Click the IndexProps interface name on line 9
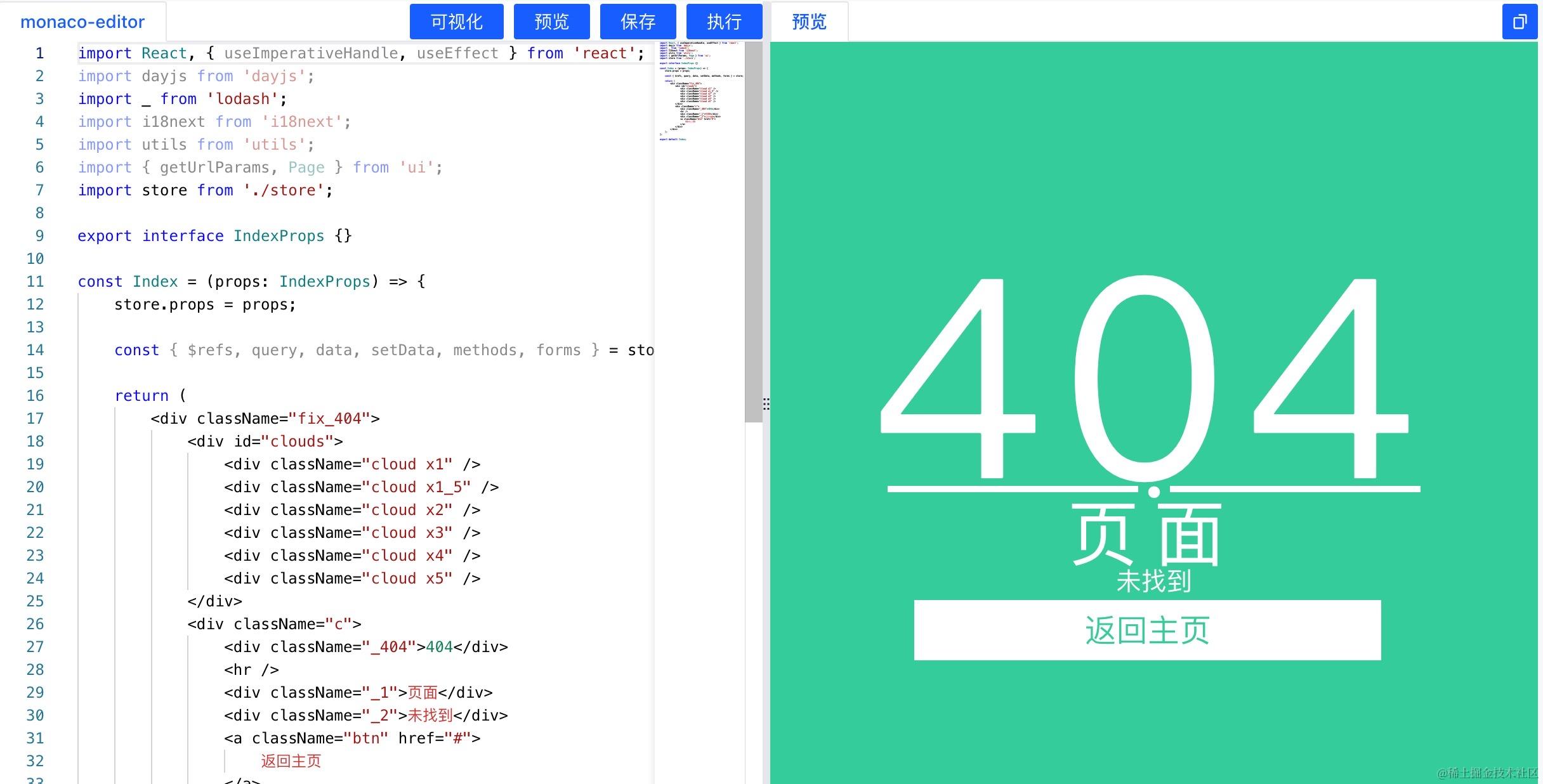This screenshot has height=784, width=1543. point(279,236)
